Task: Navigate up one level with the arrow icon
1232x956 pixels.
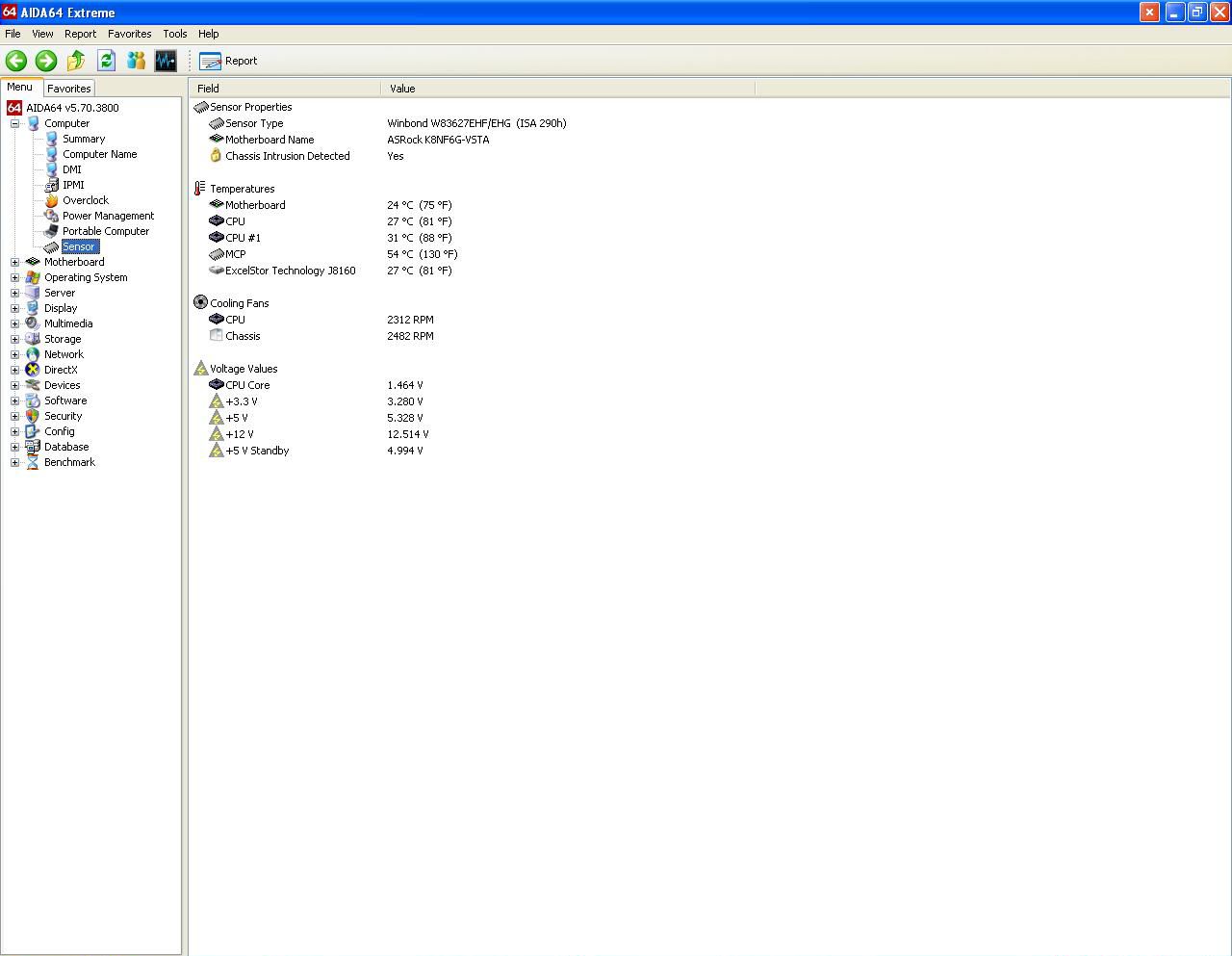Action: tap(76, 61)
